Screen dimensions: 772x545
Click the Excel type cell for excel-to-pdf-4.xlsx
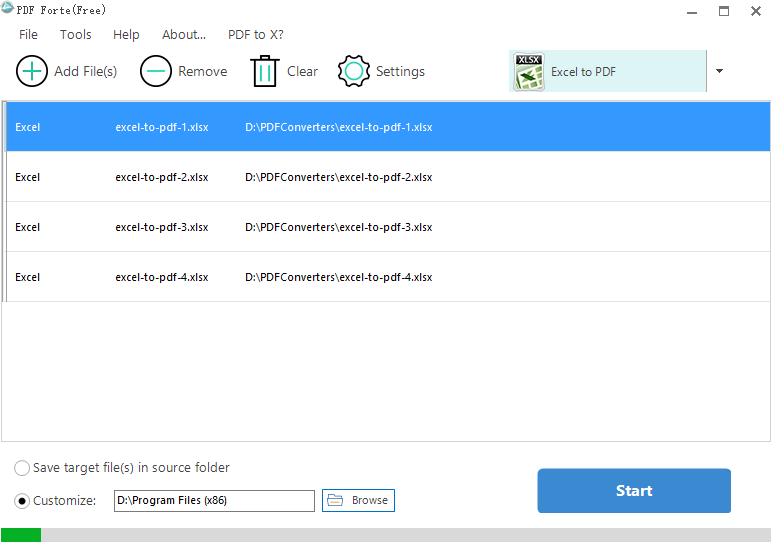28,277
